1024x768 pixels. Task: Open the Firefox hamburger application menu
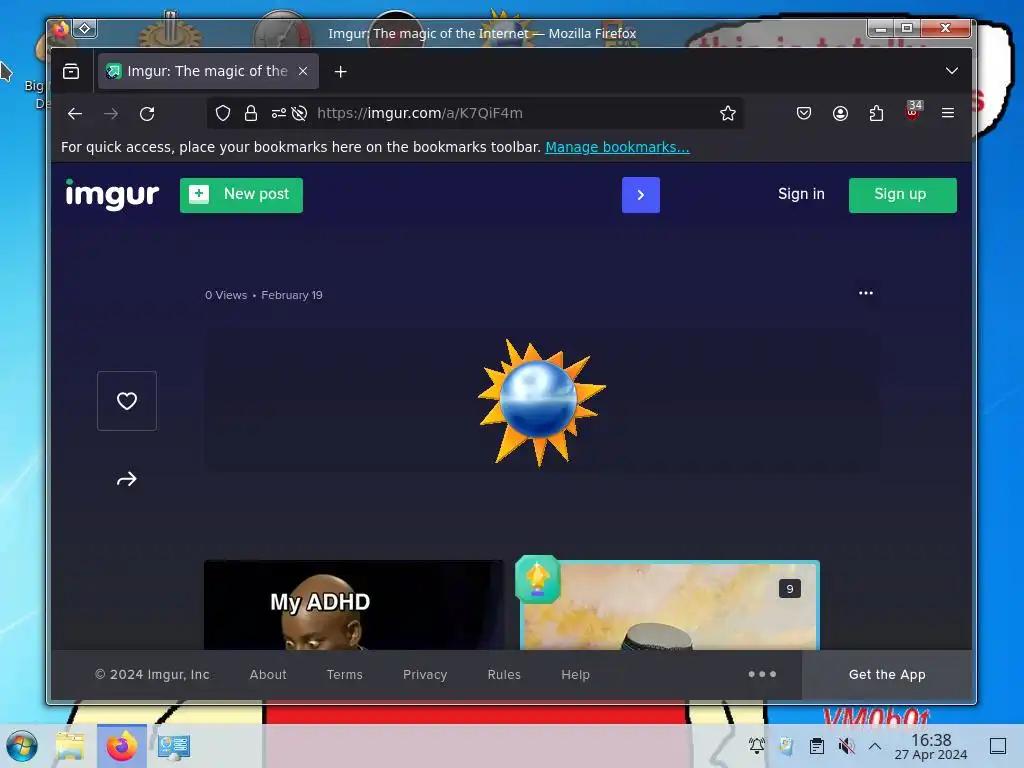point(948,113)
